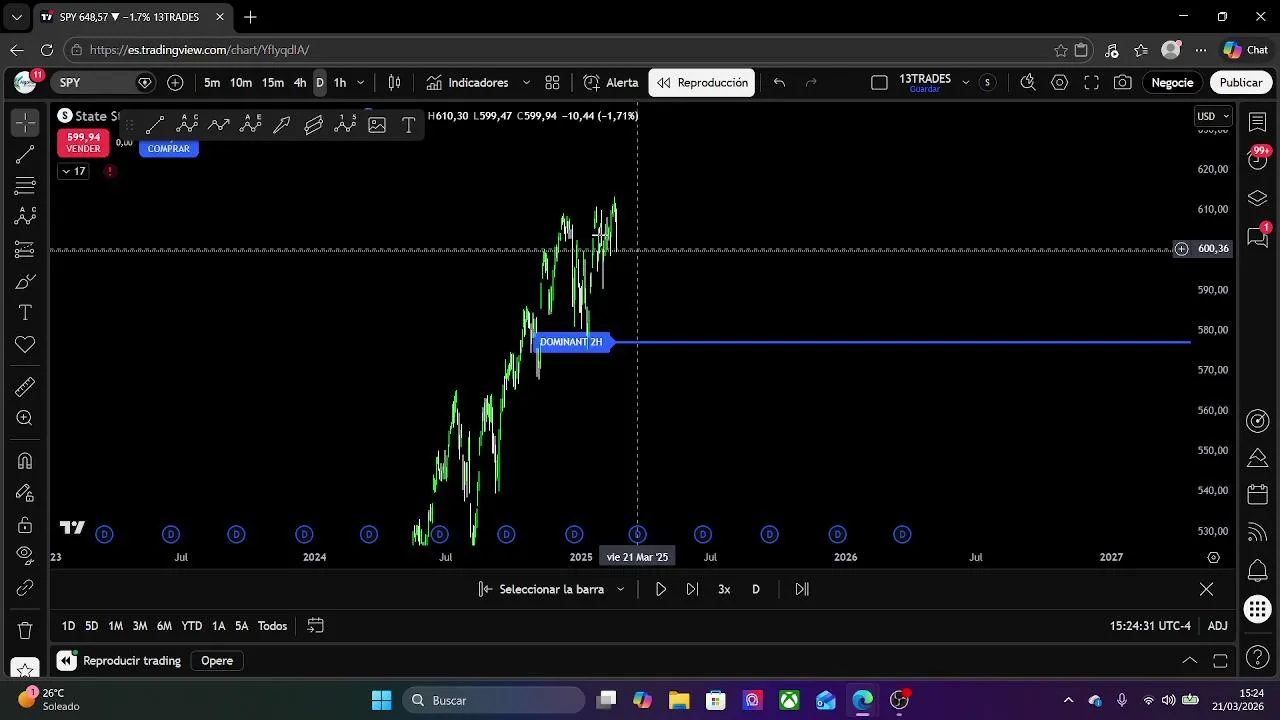Click the trash remove objects icon
The width and height of the screenshot is (1280, 720).
tap(25, 631)
